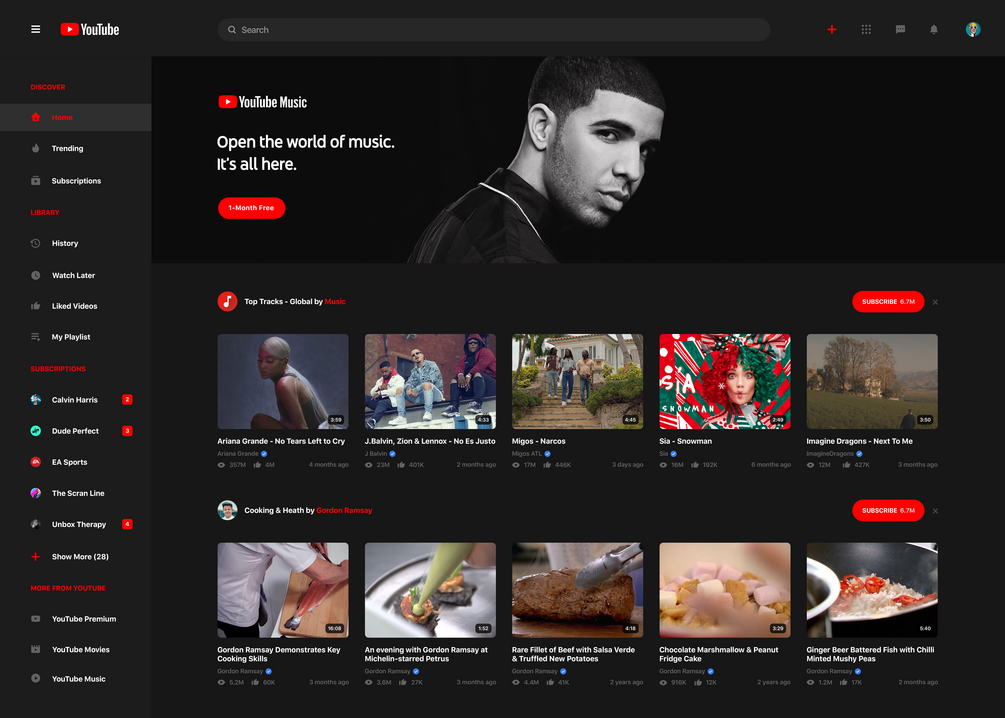The height and width of the screenshot is (718, 1005).
Task: Click the Liked Videos thumbs-up icon
Action: [x=36, y=306]
